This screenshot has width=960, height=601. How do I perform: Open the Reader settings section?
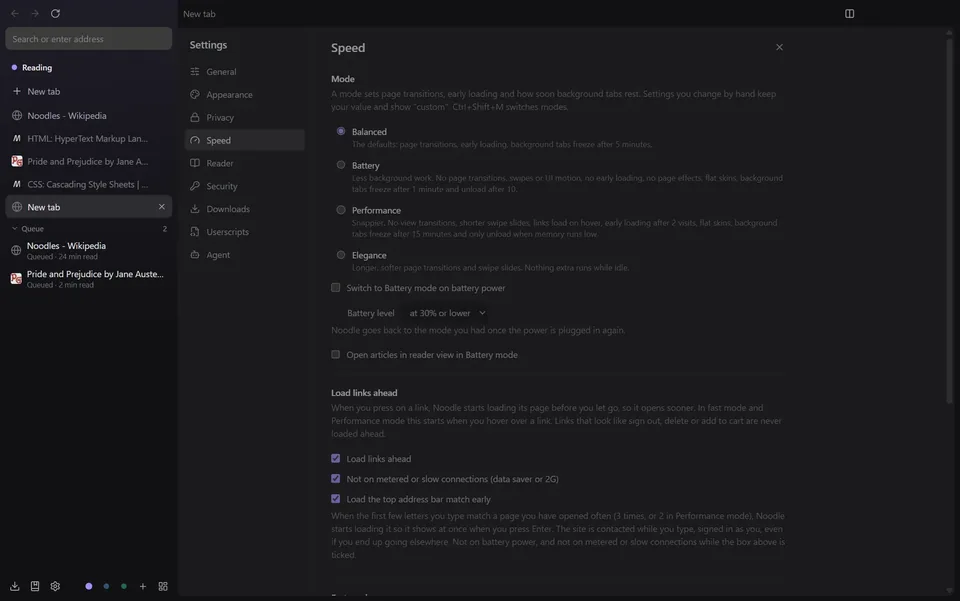[x=244, y=163]
